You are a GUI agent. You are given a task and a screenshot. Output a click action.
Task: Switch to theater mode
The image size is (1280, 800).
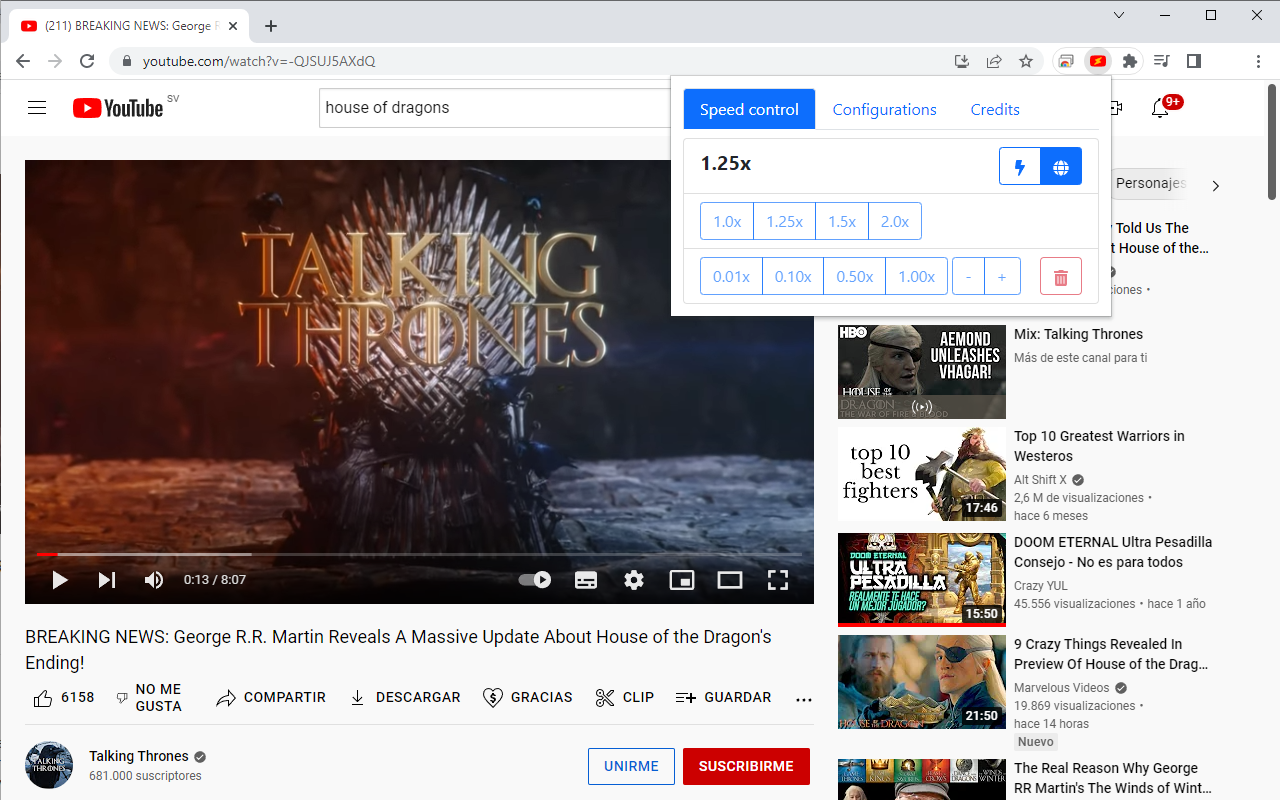[x=730, y=580]
